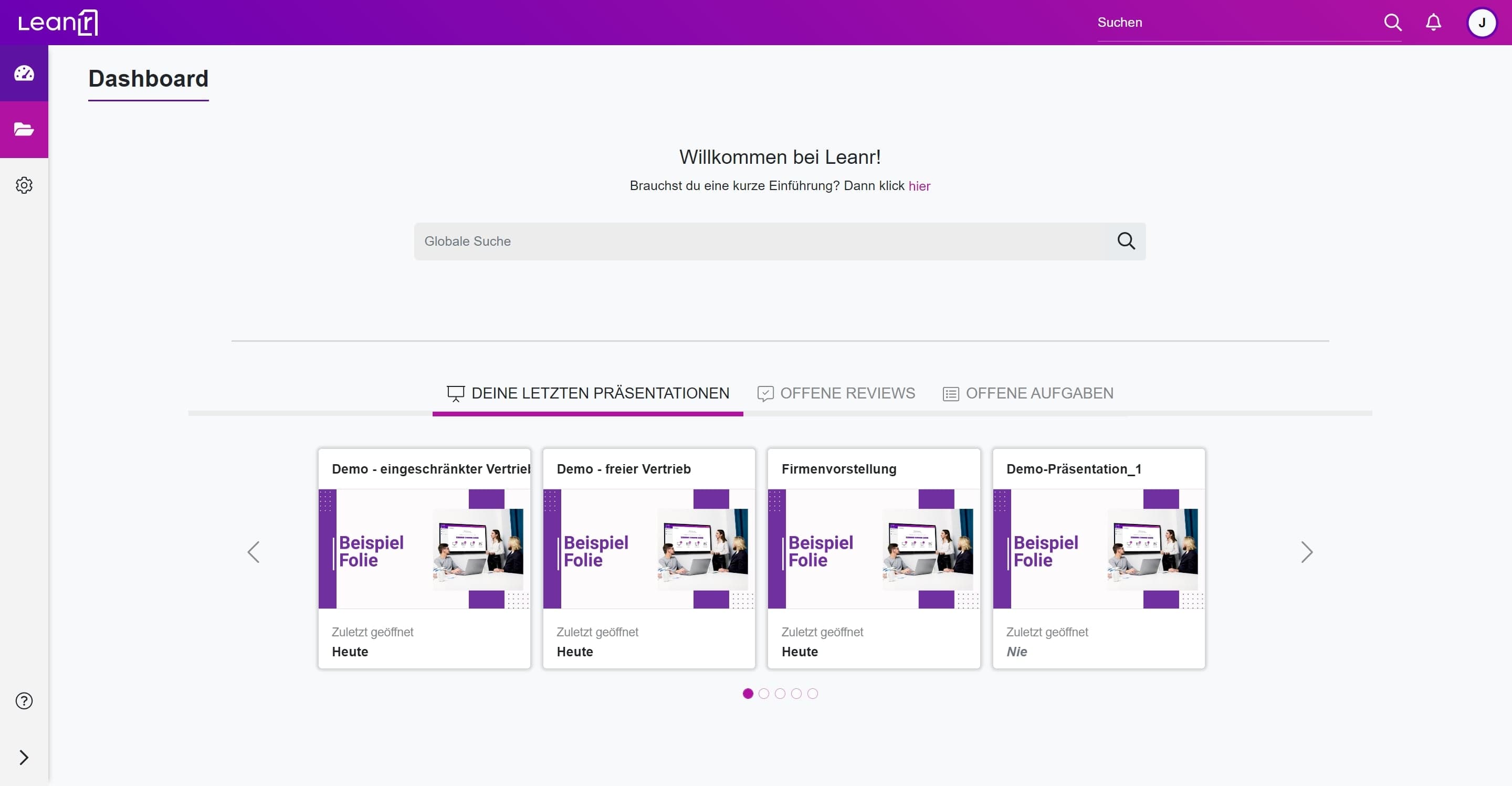Click the Leanr logo
This screenshot has height=786, width=1512.
58,22
